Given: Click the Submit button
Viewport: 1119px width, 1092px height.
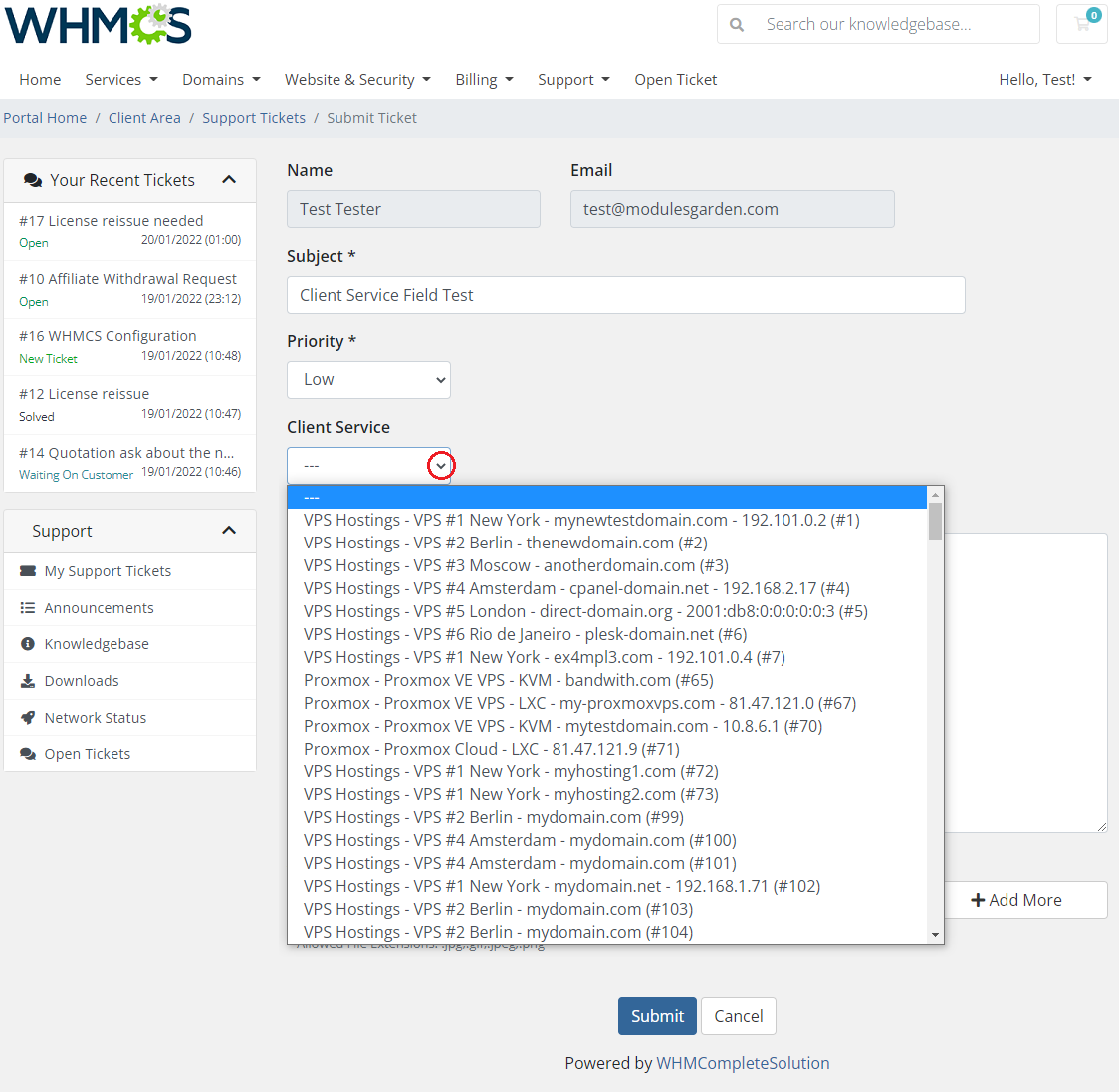Looking at the screenshot, I should [657, 1016].
